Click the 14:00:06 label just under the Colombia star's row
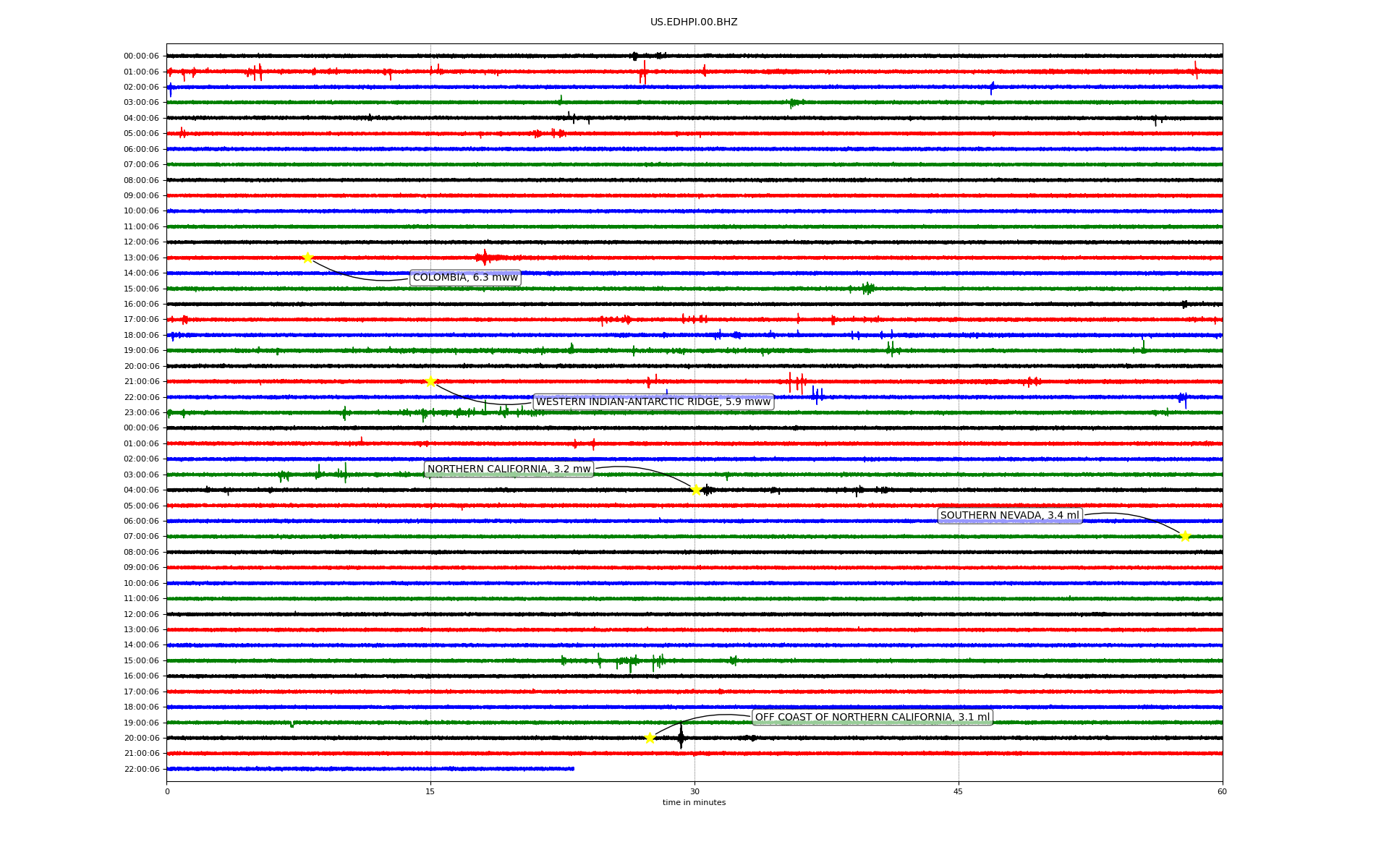1389x868 pixels. click(x=141, y=273)
